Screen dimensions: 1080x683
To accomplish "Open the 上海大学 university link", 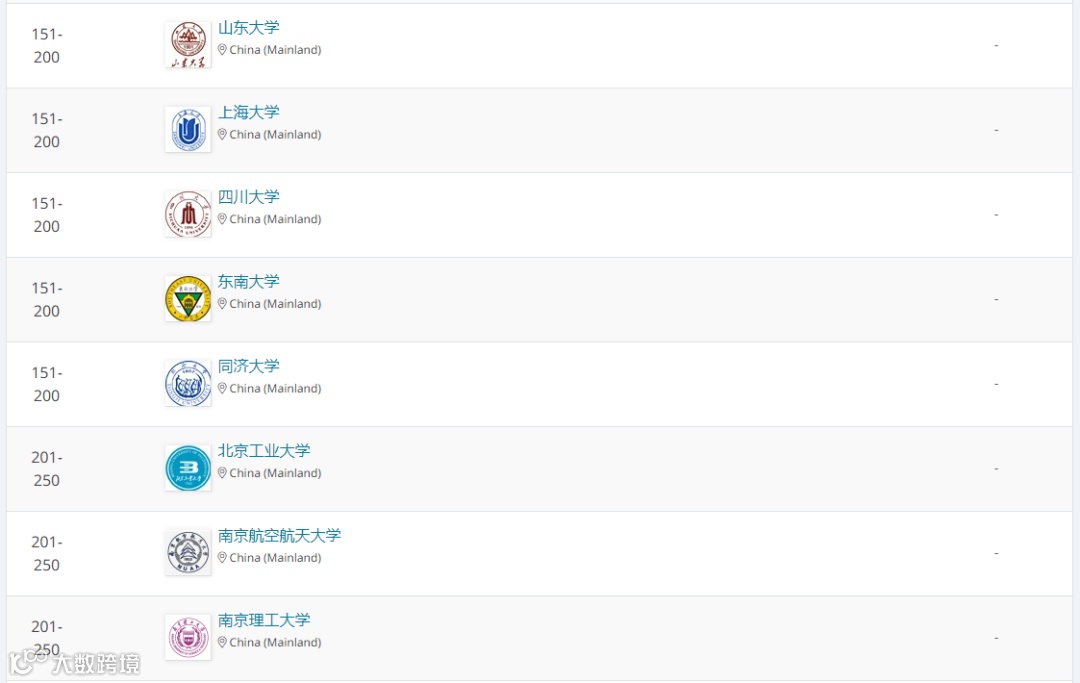I will [x=249, y=112].
